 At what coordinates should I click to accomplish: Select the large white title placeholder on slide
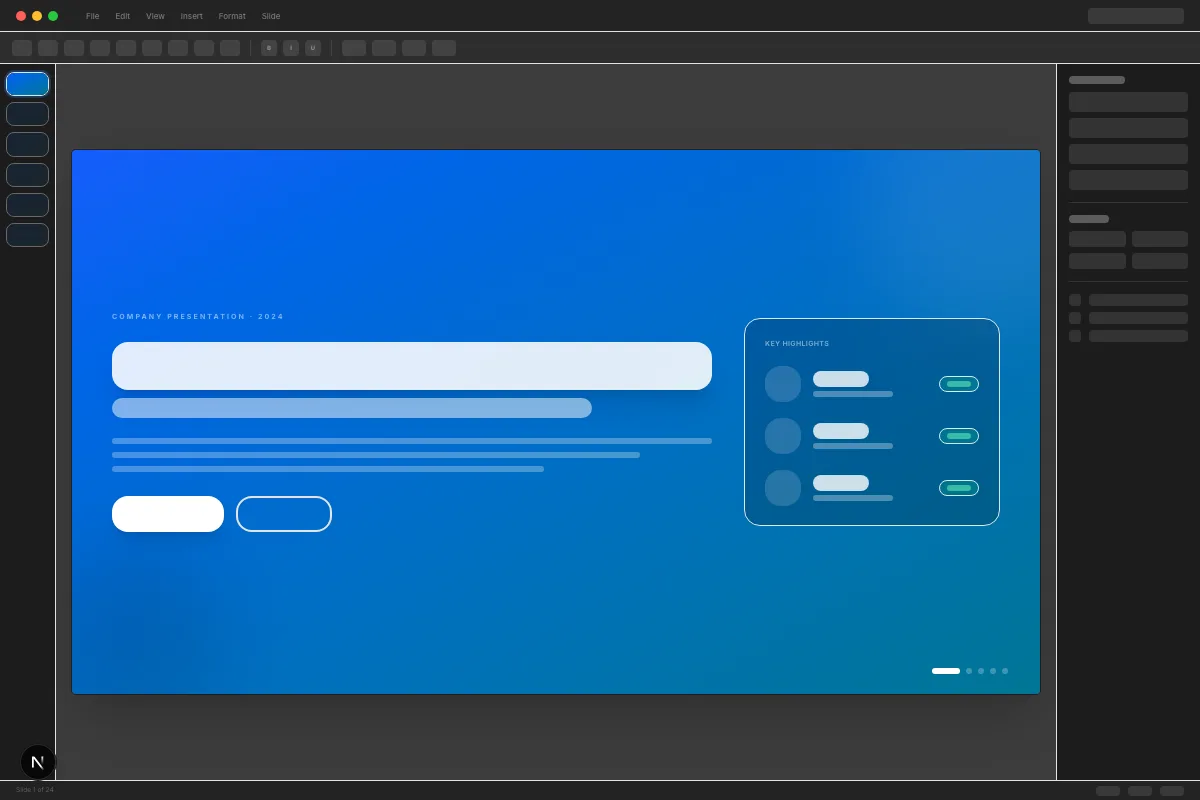[x=412, y=366]
